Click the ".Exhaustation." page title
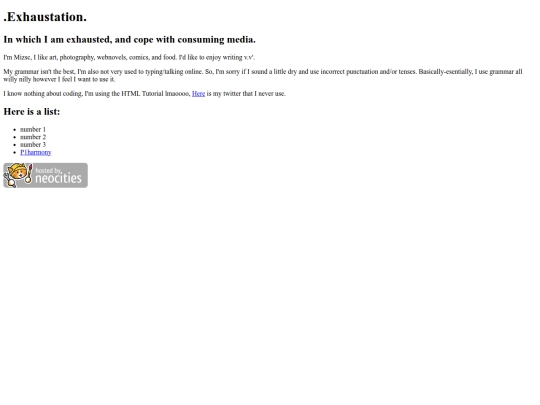540x405 pixels. pos(45,17)
